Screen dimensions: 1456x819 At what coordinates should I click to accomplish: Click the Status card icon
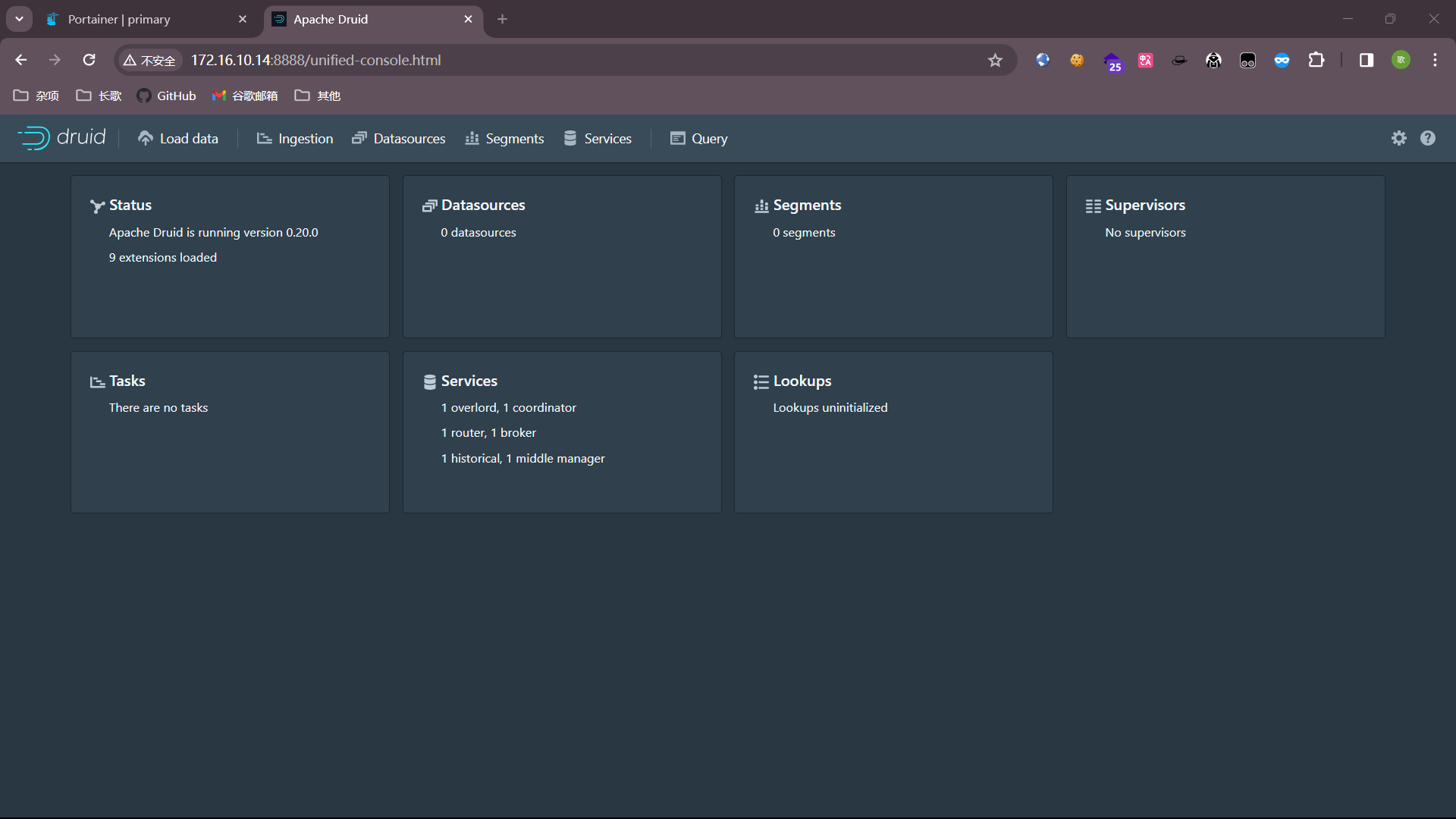coord(97,206)
